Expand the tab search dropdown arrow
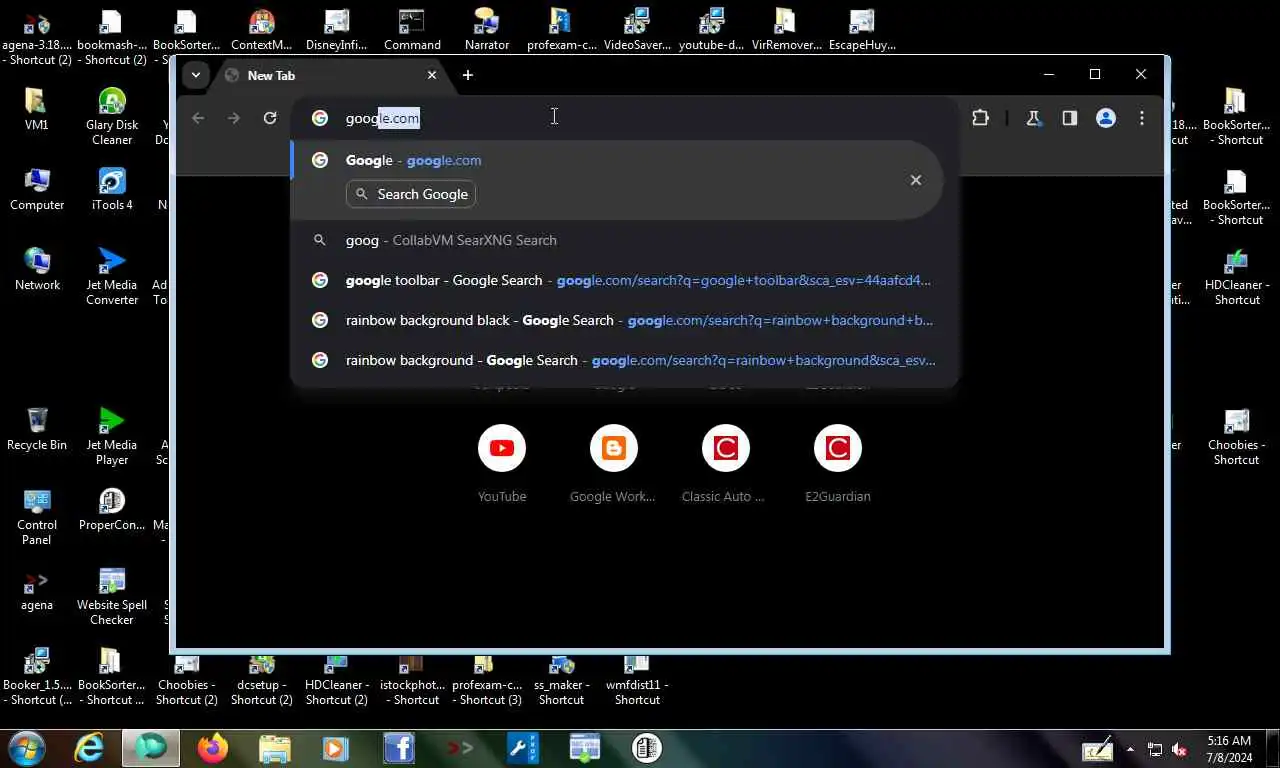 [x=196, y=75]
